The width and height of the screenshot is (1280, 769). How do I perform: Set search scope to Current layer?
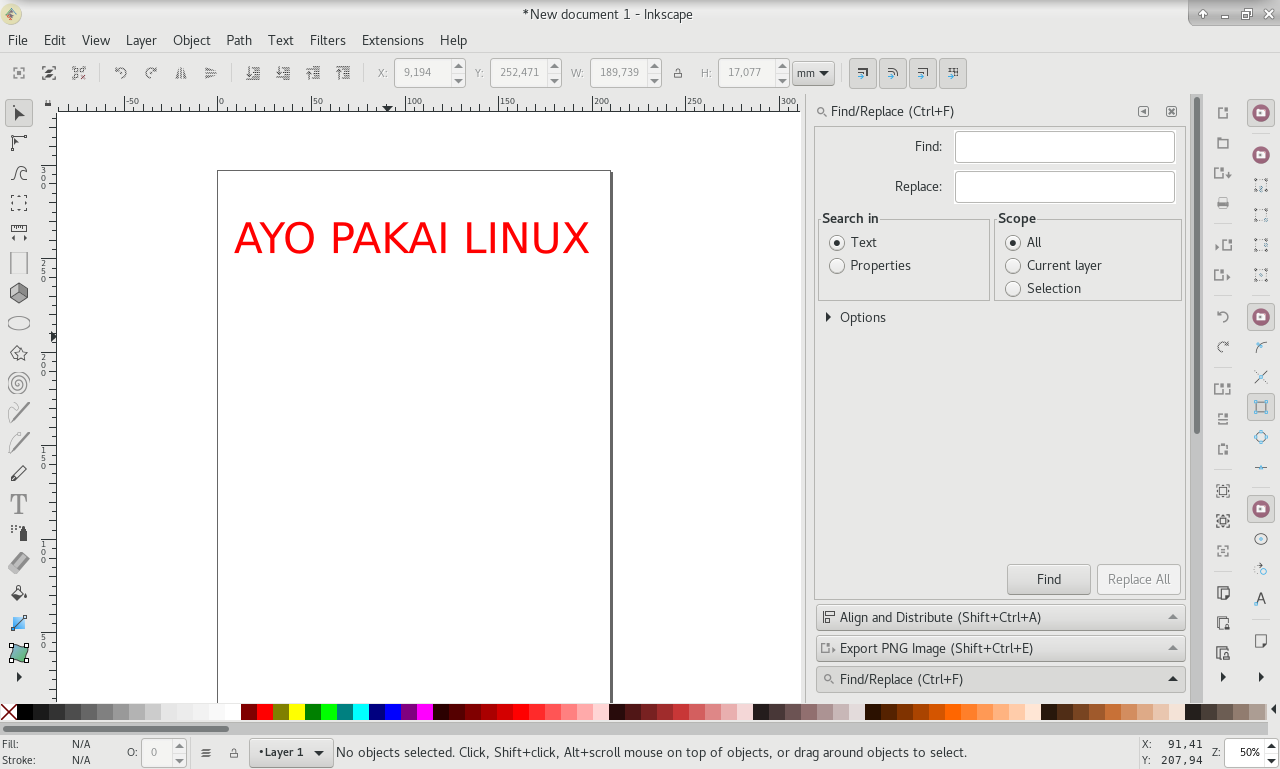coord(1013,265)
